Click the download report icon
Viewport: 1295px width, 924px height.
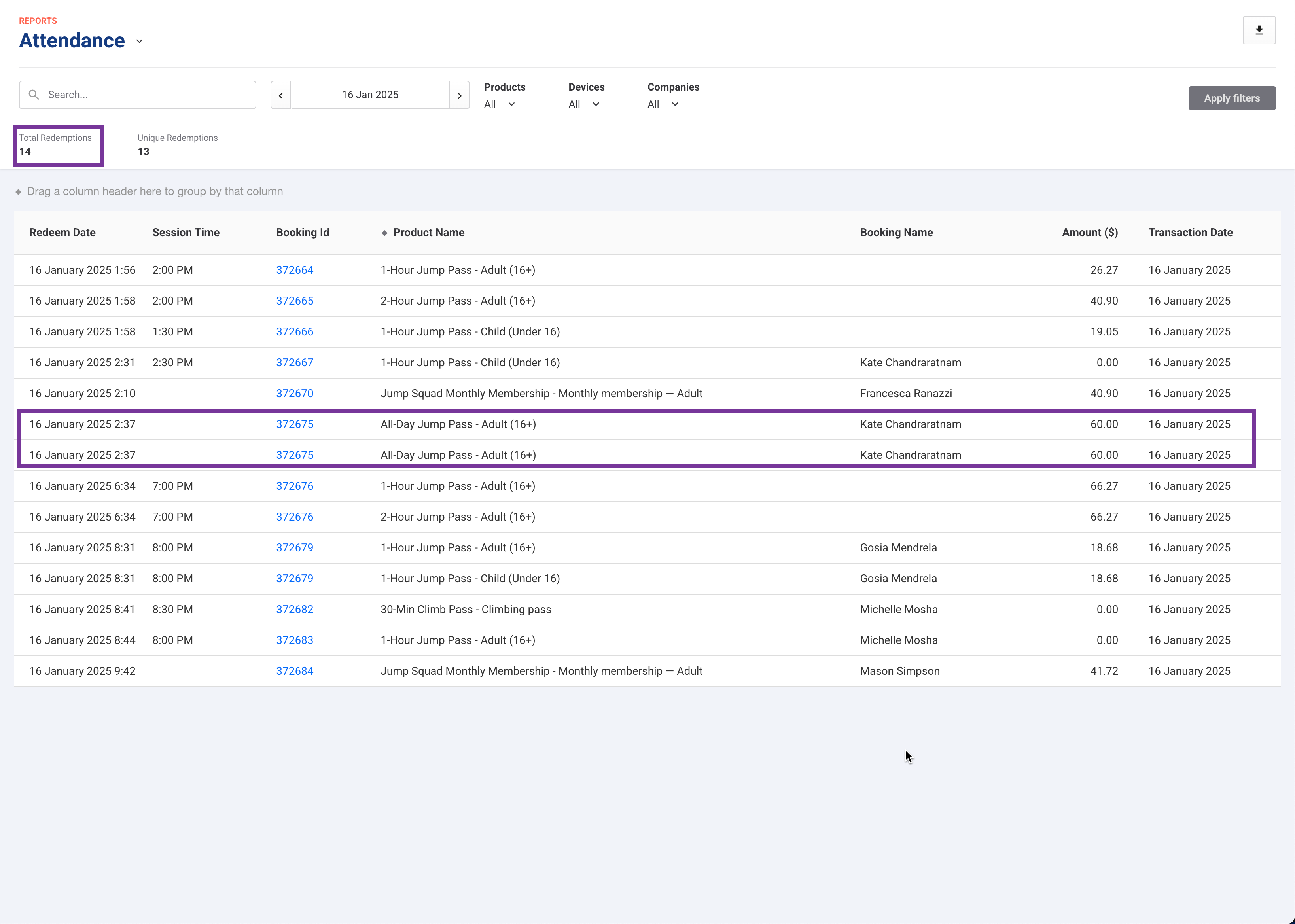[1259, 30]
